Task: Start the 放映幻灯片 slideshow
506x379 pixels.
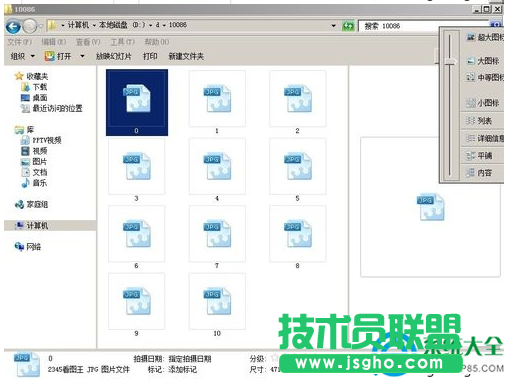Action: tap(114, 56)
